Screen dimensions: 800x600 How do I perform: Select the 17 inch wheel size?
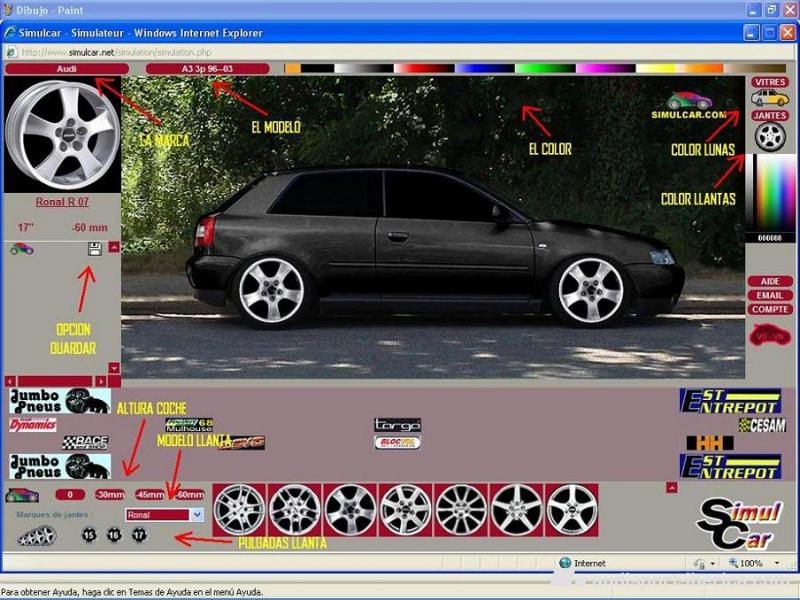[x=138, y=535]
